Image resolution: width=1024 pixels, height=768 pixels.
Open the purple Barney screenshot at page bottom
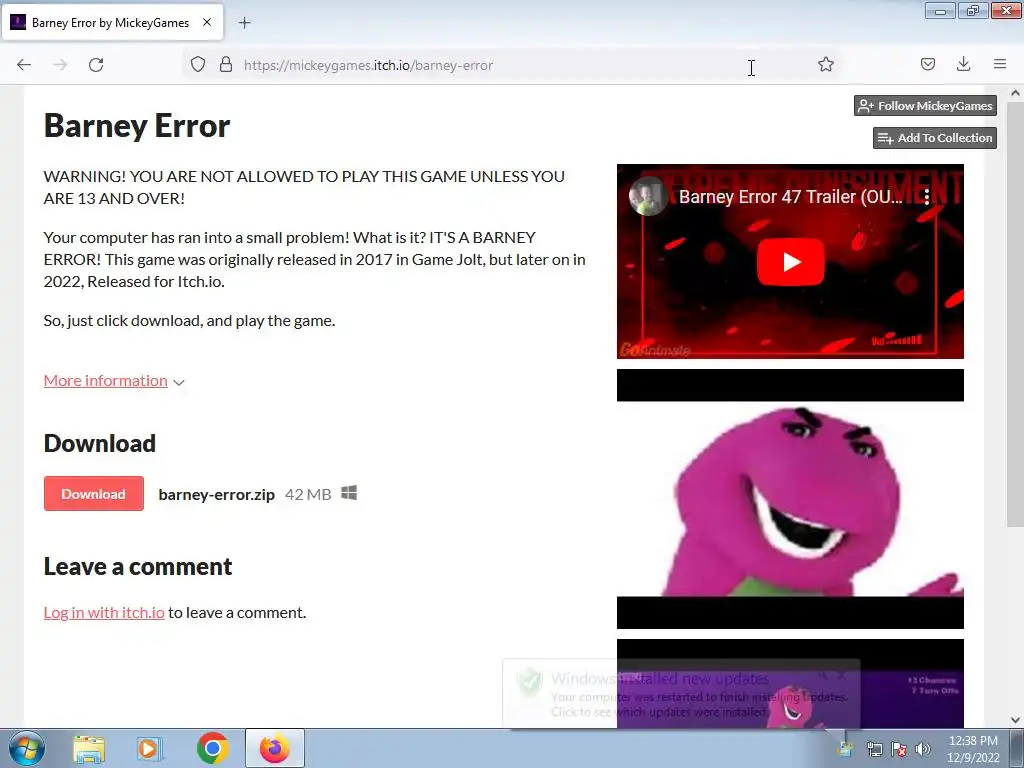coord(790,683)
